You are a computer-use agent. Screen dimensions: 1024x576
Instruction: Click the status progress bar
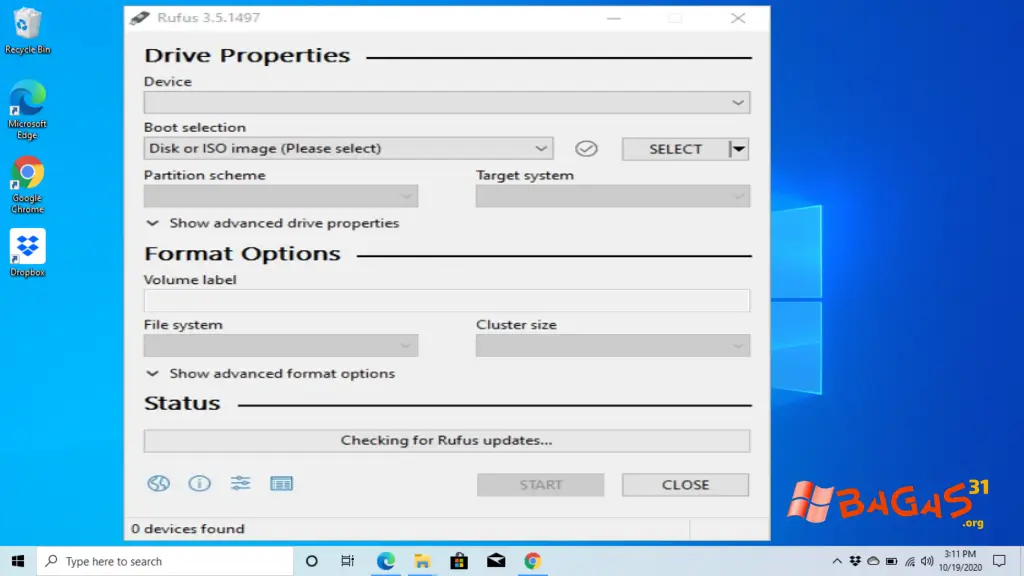(x=447, y=440)
